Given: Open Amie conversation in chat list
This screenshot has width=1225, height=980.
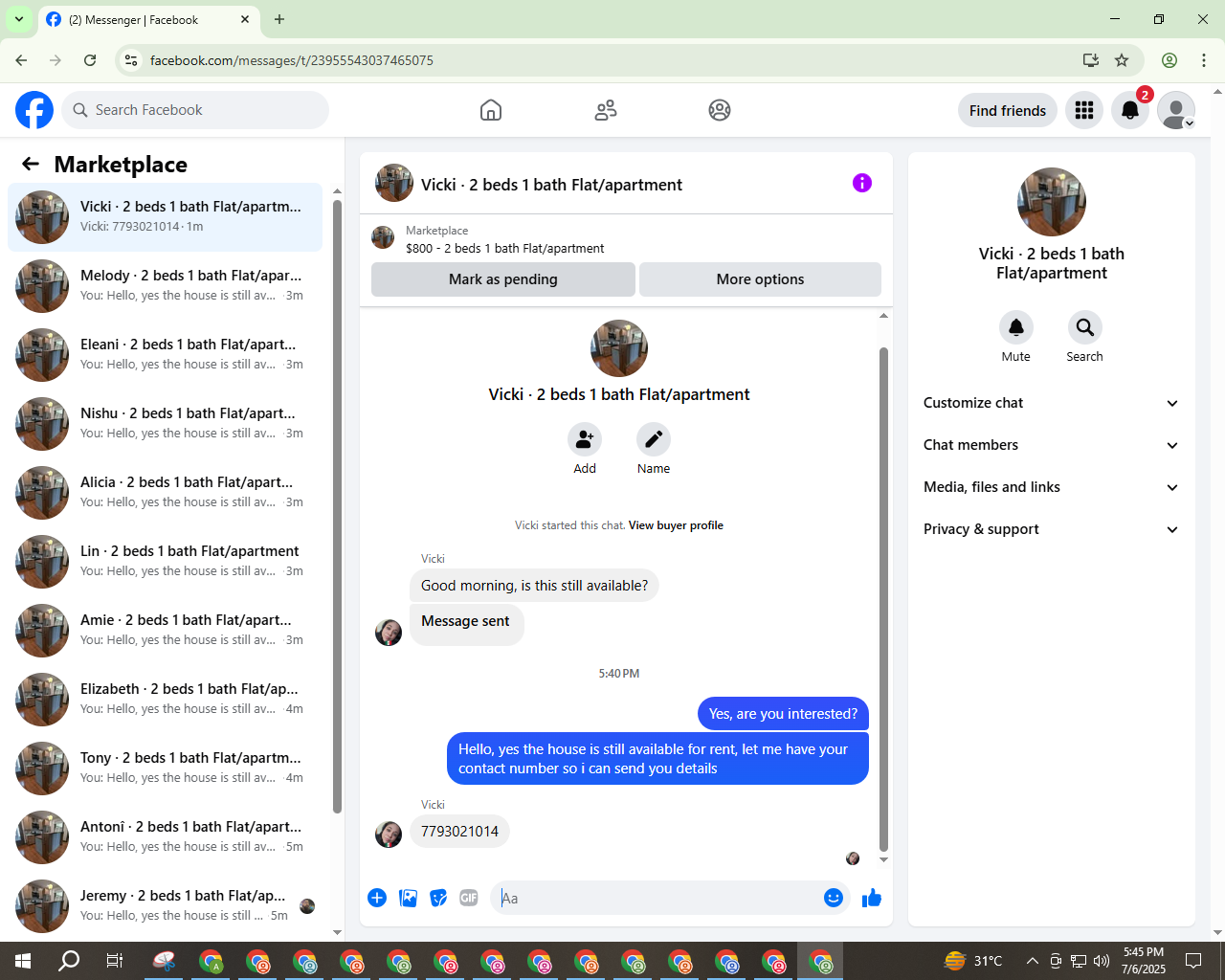Looking at the screenshot, I should tap(165, 631).
